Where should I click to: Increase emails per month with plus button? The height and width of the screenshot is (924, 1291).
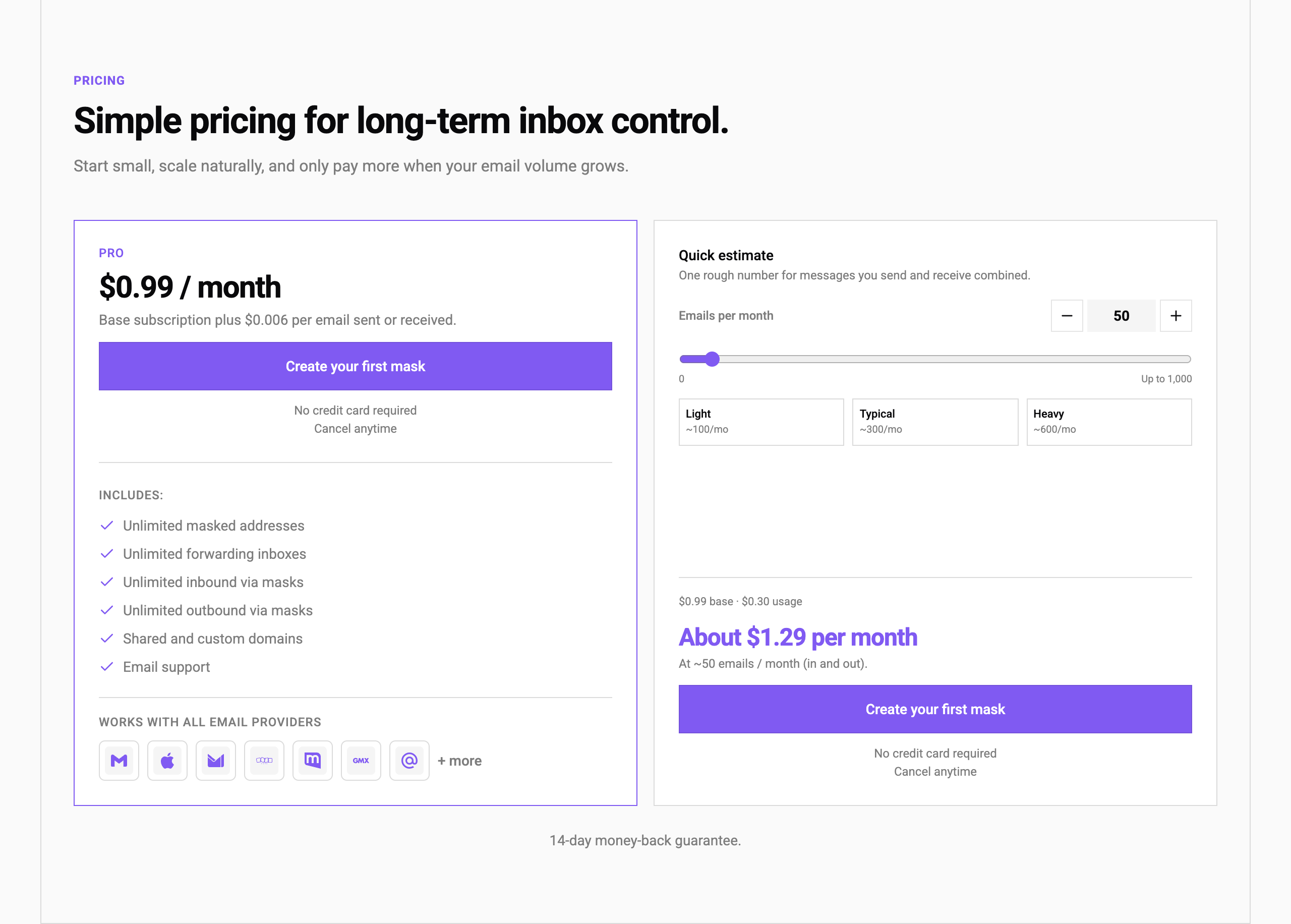click(1176, 316)
